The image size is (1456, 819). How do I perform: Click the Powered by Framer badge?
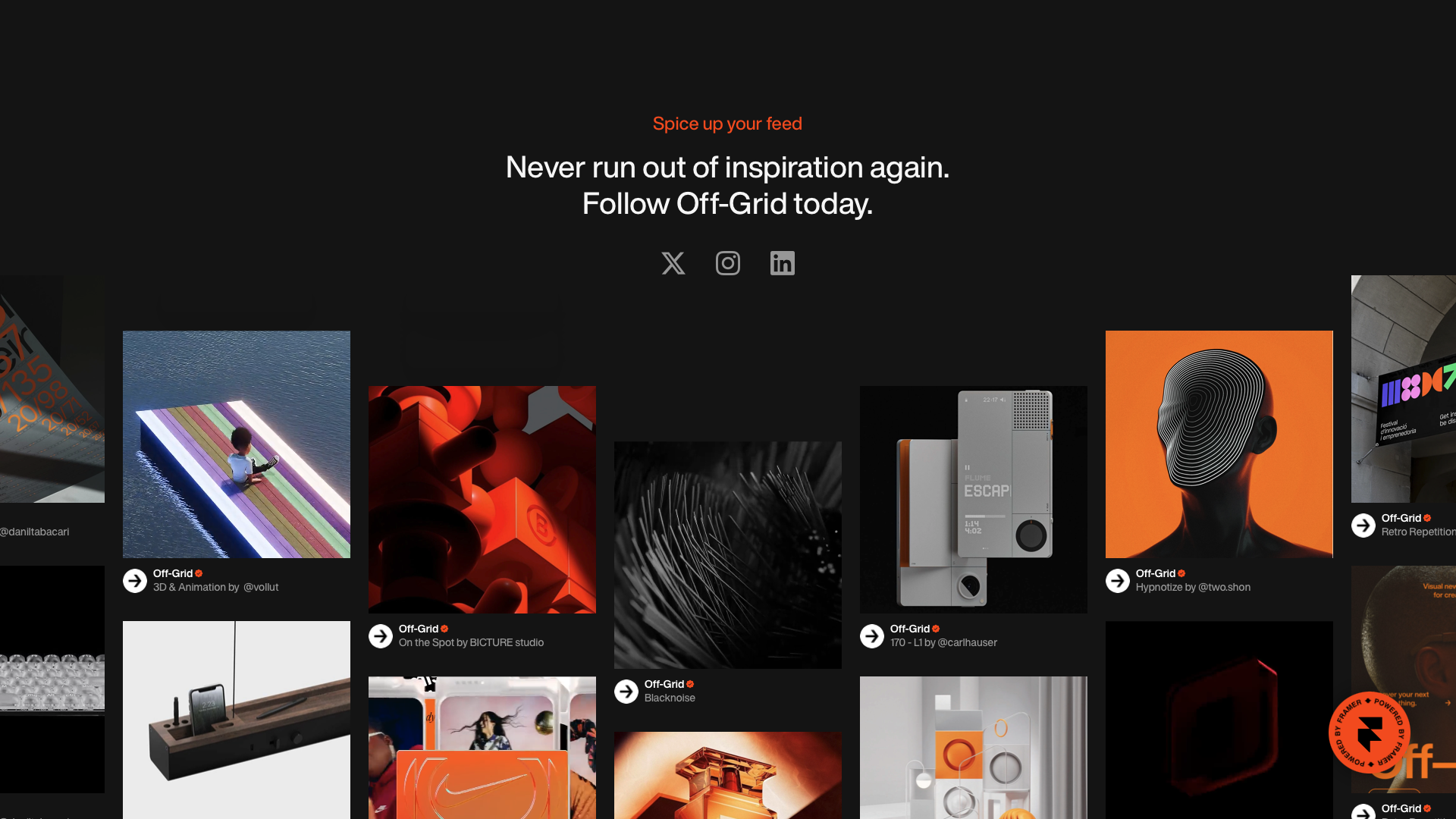pyautogui.click(x=1369, y=733)
